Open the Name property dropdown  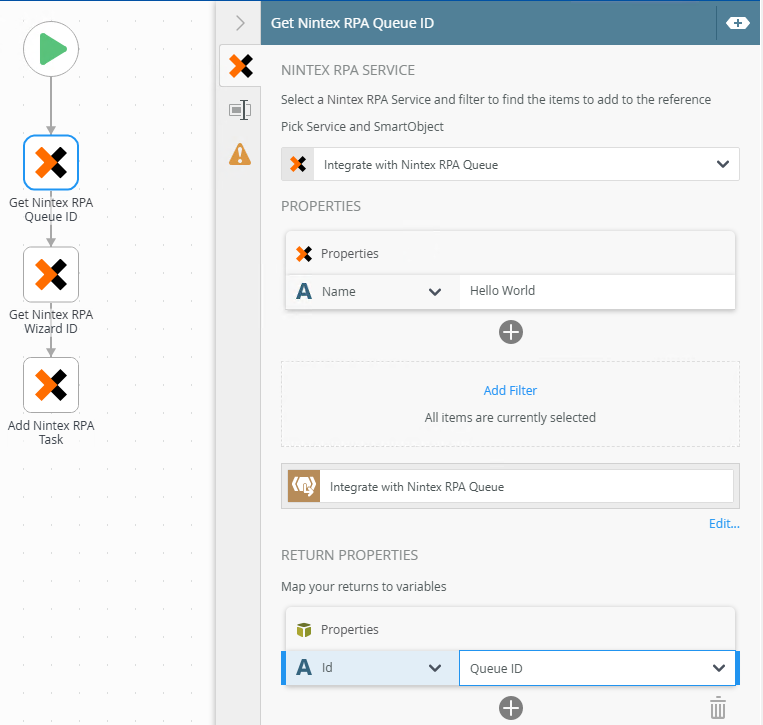coord(435,292)
